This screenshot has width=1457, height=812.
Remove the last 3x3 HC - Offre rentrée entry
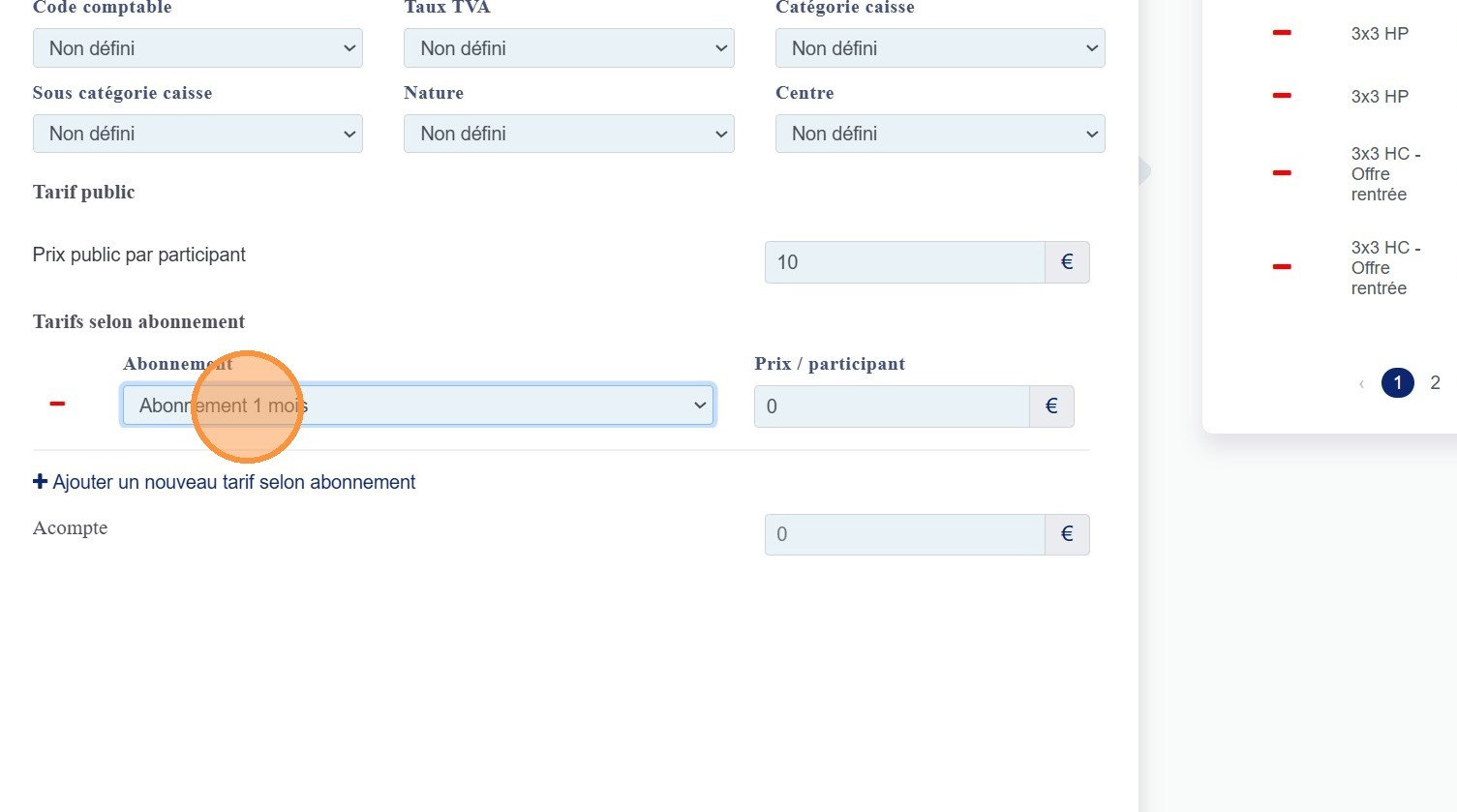1282,267
